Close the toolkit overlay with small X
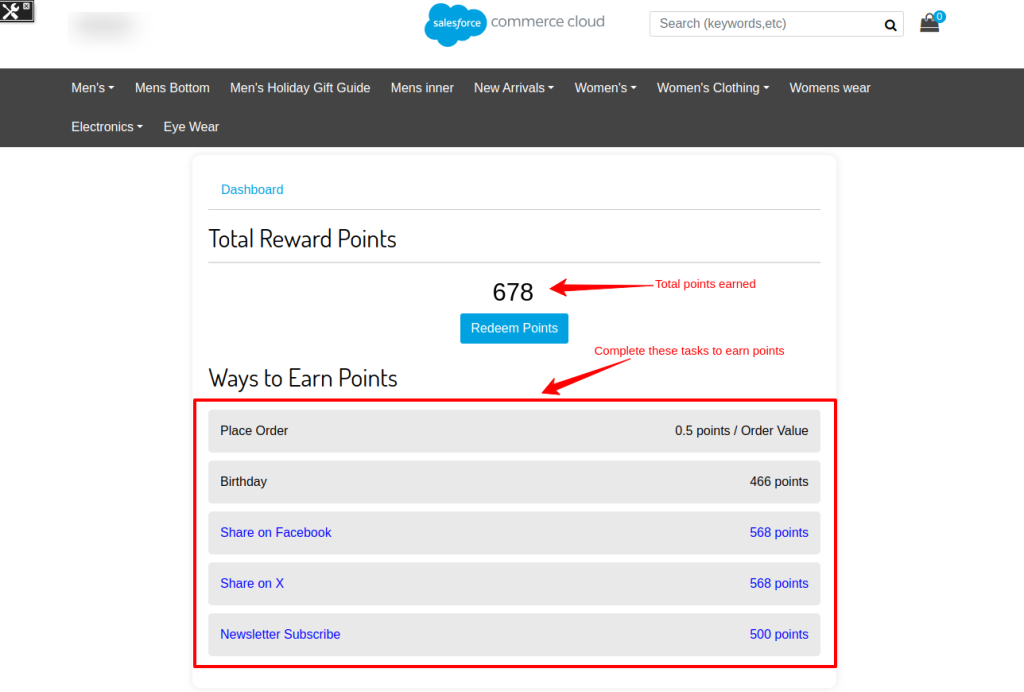 (27, 6)
